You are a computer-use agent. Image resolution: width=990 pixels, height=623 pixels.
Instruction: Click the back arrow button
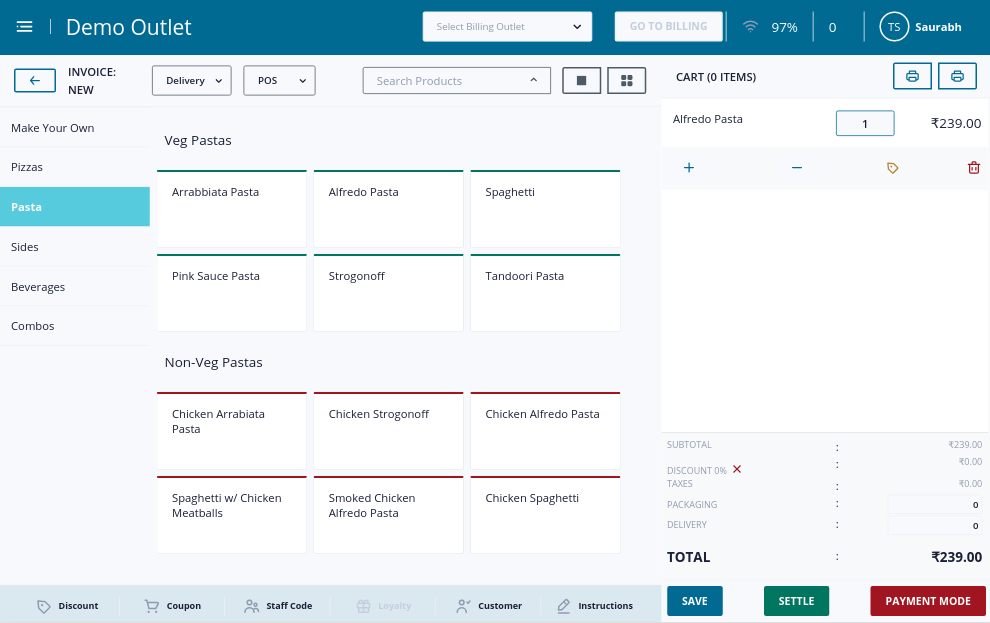point(35,81)
